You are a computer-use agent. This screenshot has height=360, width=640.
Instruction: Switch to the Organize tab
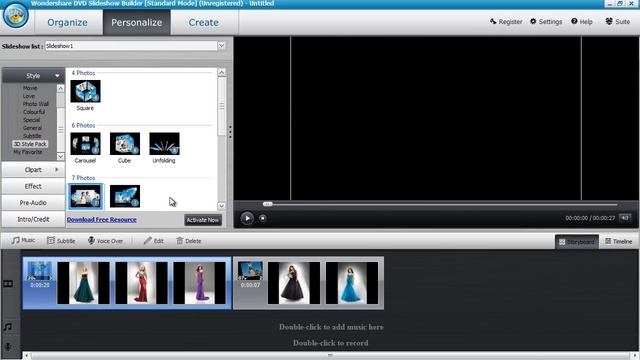coord(67,22)
